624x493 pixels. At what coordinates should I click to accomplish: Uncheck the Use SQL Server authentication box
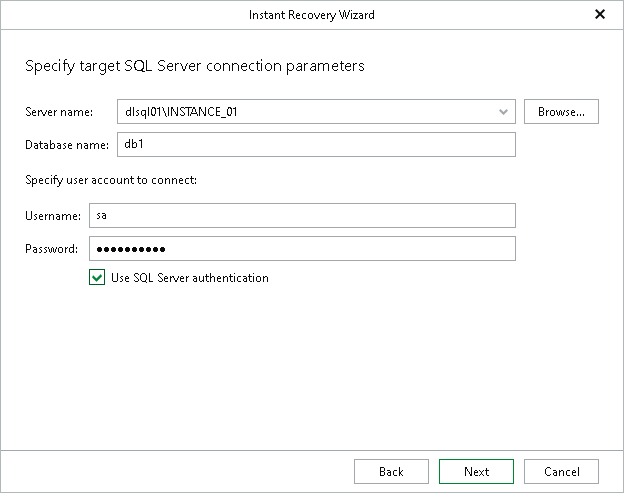pyautogui.click(x=97, y=277)
